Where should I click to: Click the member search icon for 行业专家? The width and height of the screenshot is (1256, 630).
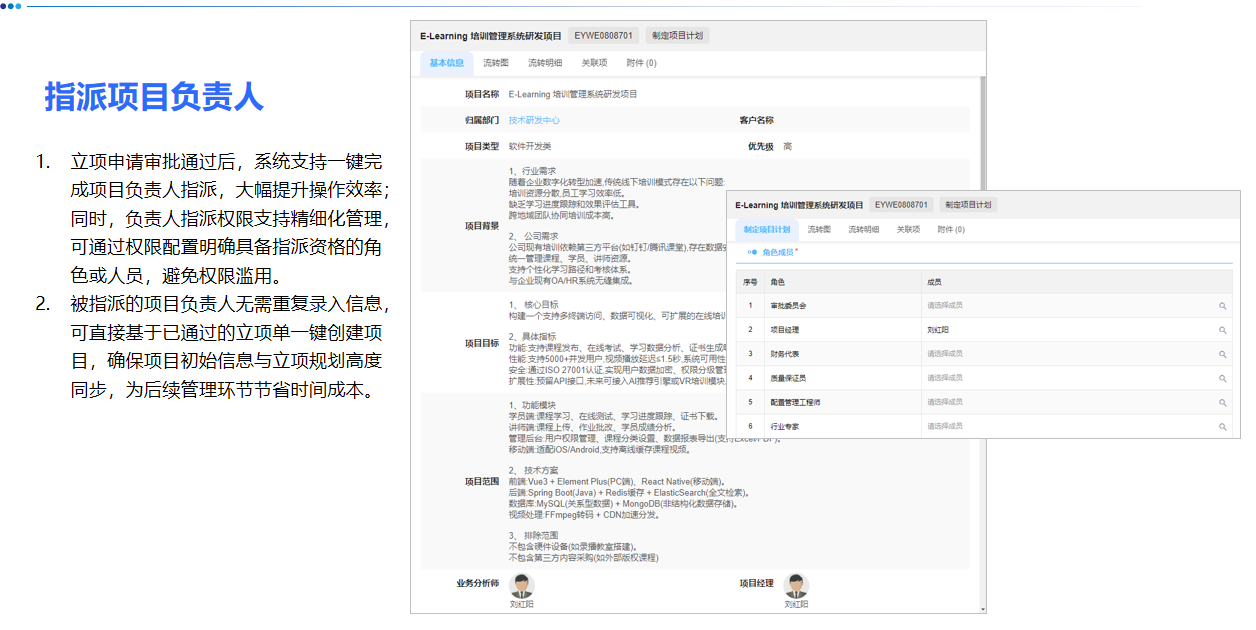point(1224,427)
